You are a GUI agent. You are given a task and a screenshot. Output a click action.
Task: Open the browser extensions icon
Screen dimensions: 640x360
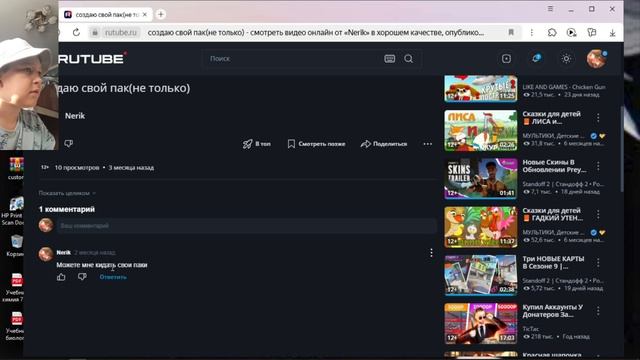(552, 33)
